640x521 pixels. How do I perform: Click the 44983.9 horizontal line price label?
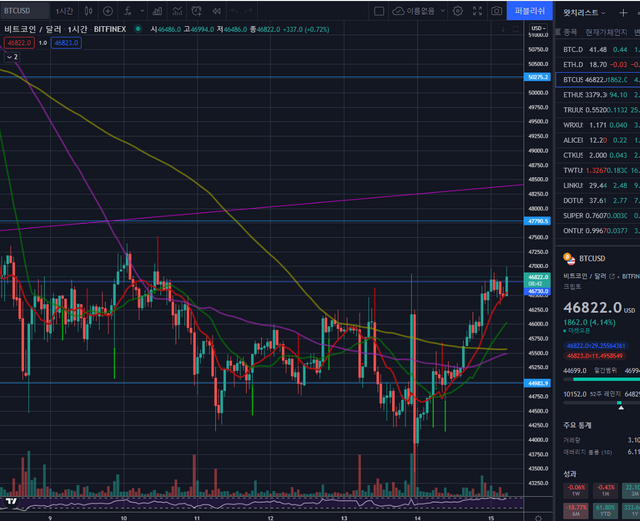(x=537, y=383)
